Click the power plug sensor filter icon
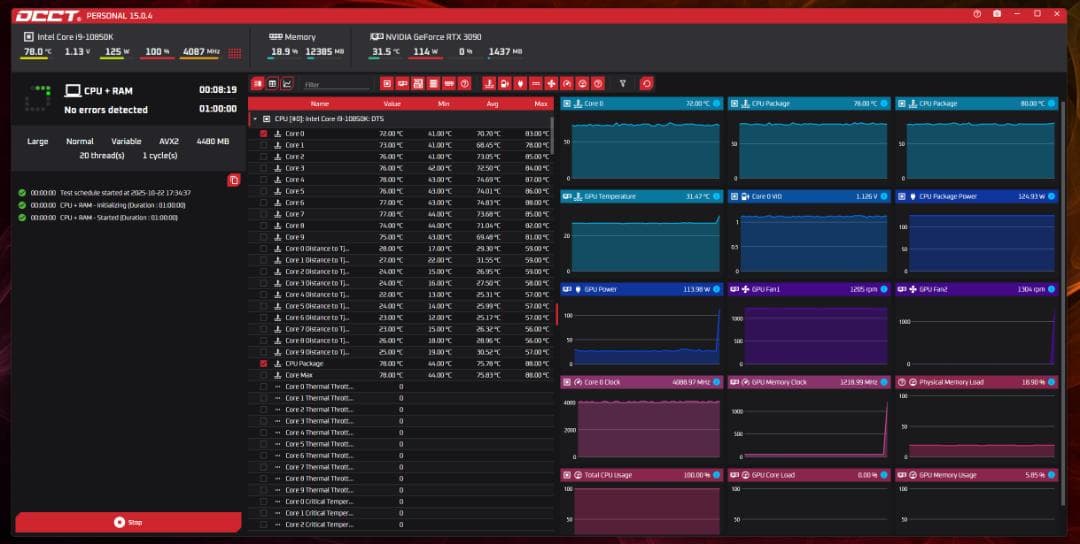This screenshot has width=1080, height=544. [520, 84]
